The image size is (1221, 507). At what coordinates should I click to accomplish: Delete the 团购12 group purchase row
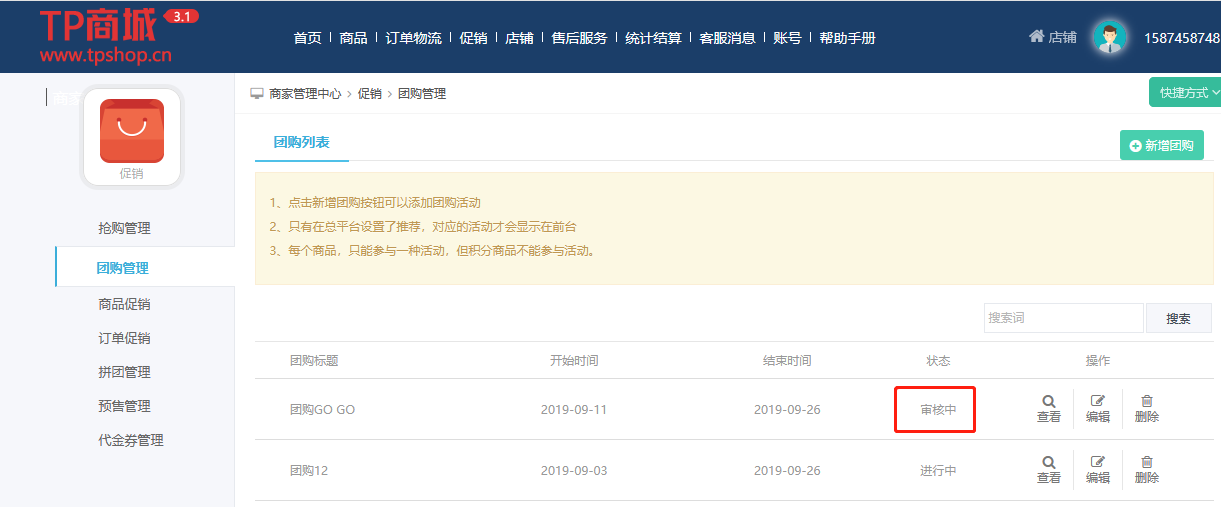(1146, 462)
